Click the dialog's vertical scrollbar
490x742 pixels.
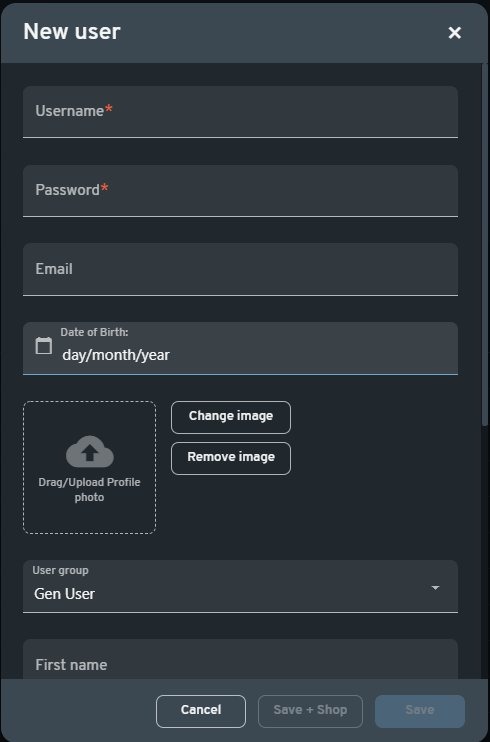484,244
